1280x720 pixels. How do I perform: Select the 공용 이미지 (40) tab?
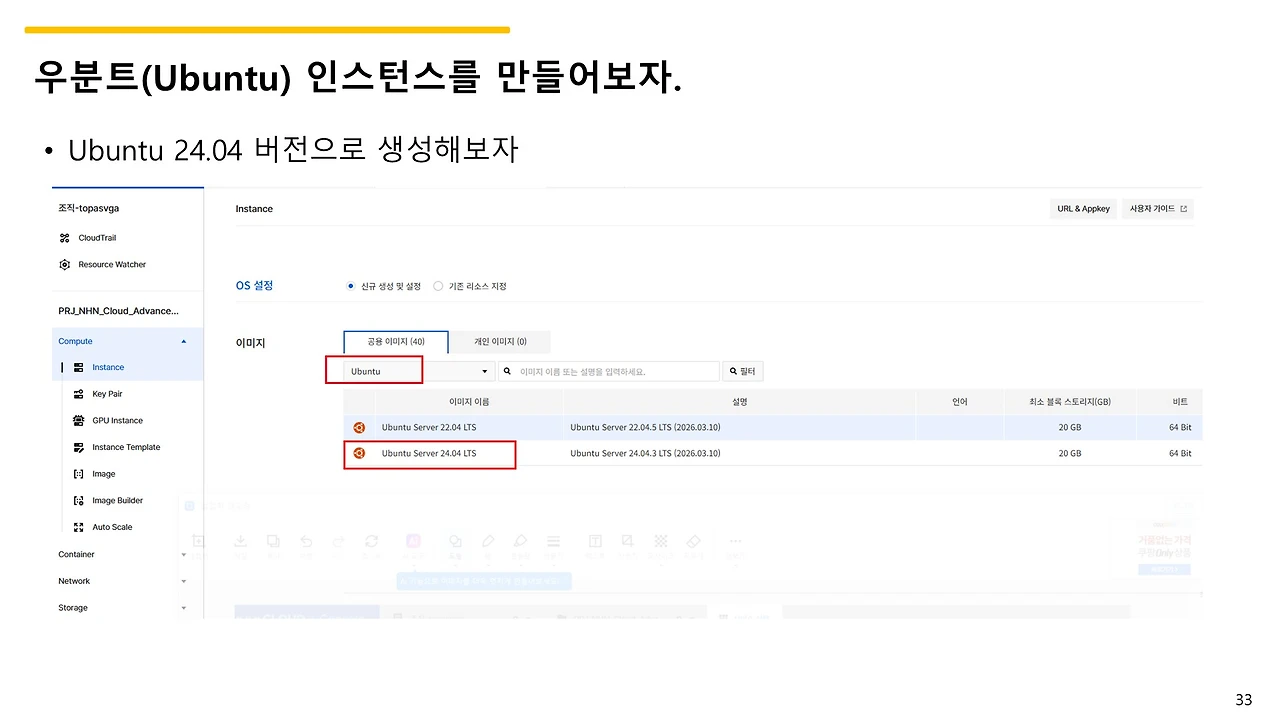[395, 340]
